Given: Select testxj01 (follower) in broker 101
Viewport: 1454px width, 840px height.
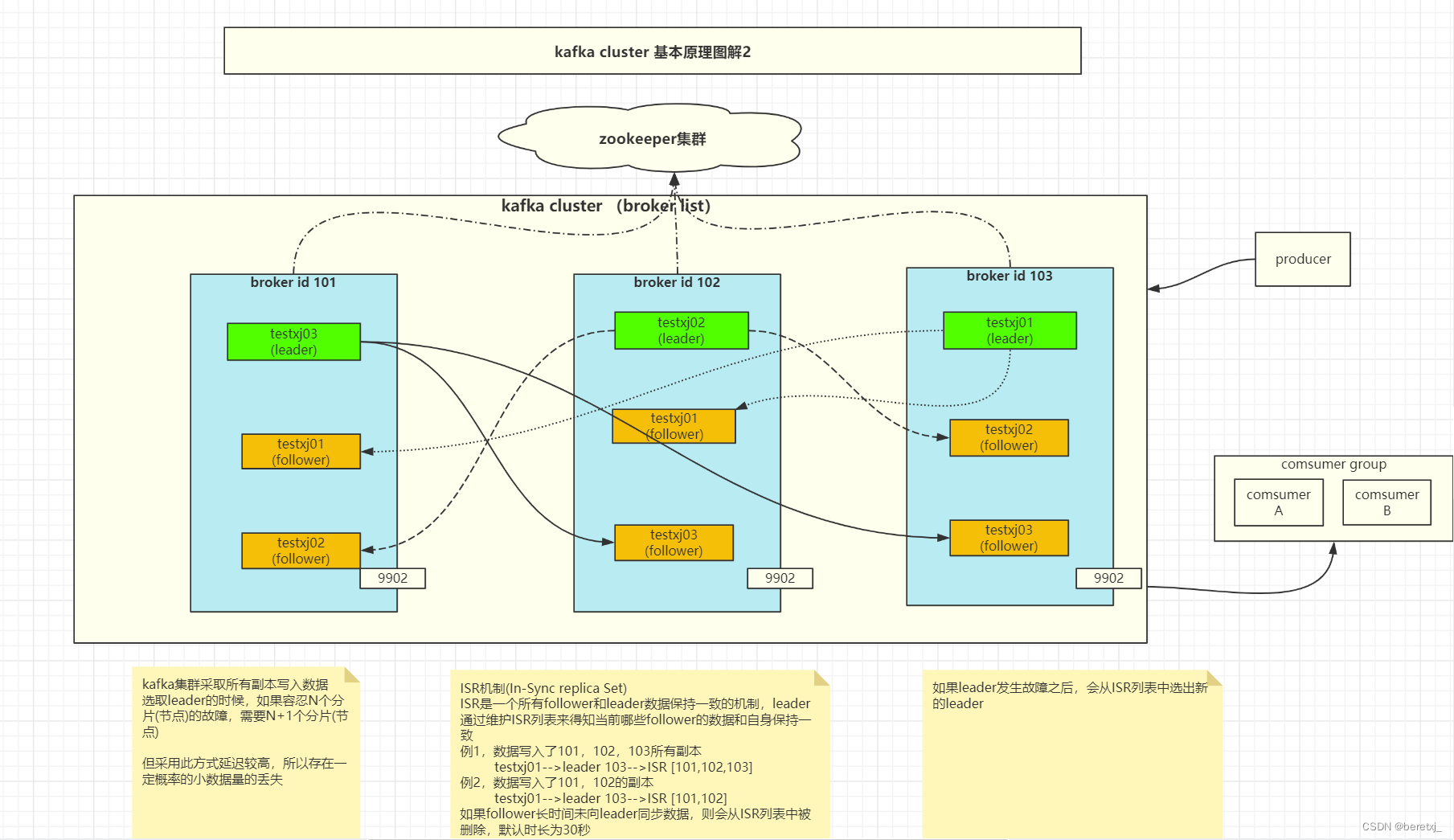Looking at the screenshot, I should coord(301,452).
